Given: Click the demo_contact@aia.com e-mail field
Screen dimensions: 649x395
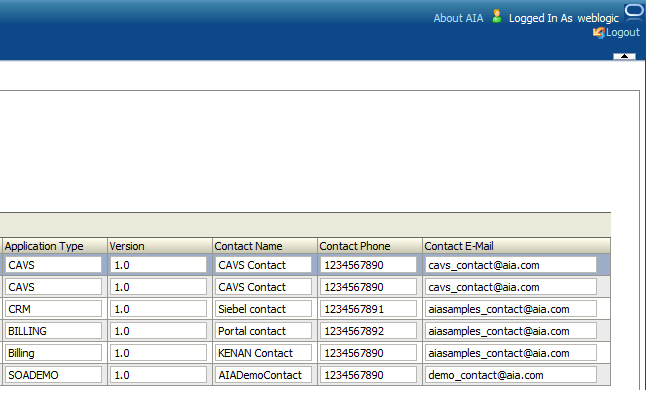Looking at the screenshot, I should coord(511,375).
